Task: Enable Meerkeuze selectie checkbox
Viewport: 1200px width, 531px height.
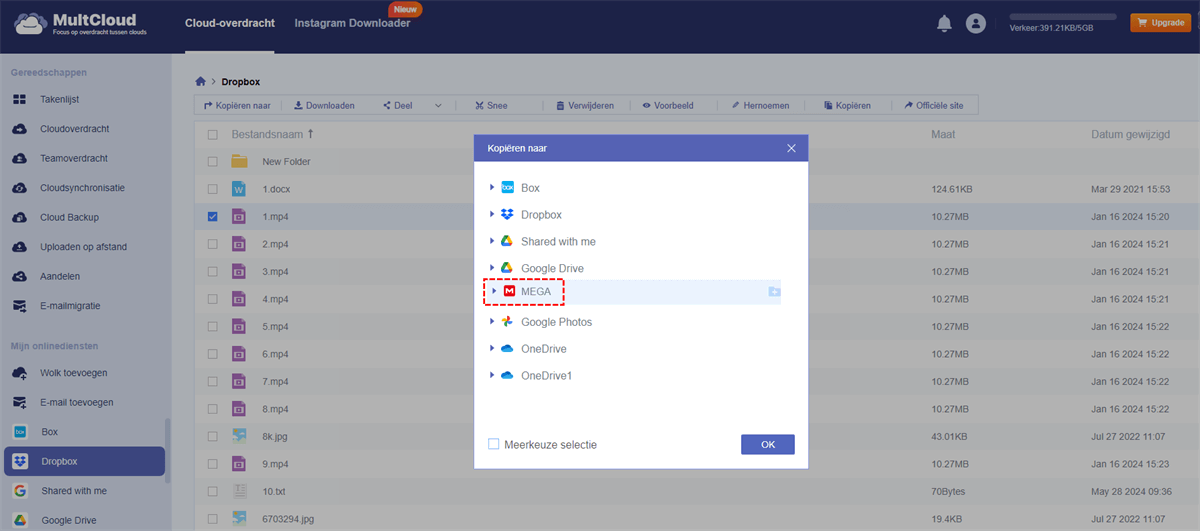Action: [493, 444]
